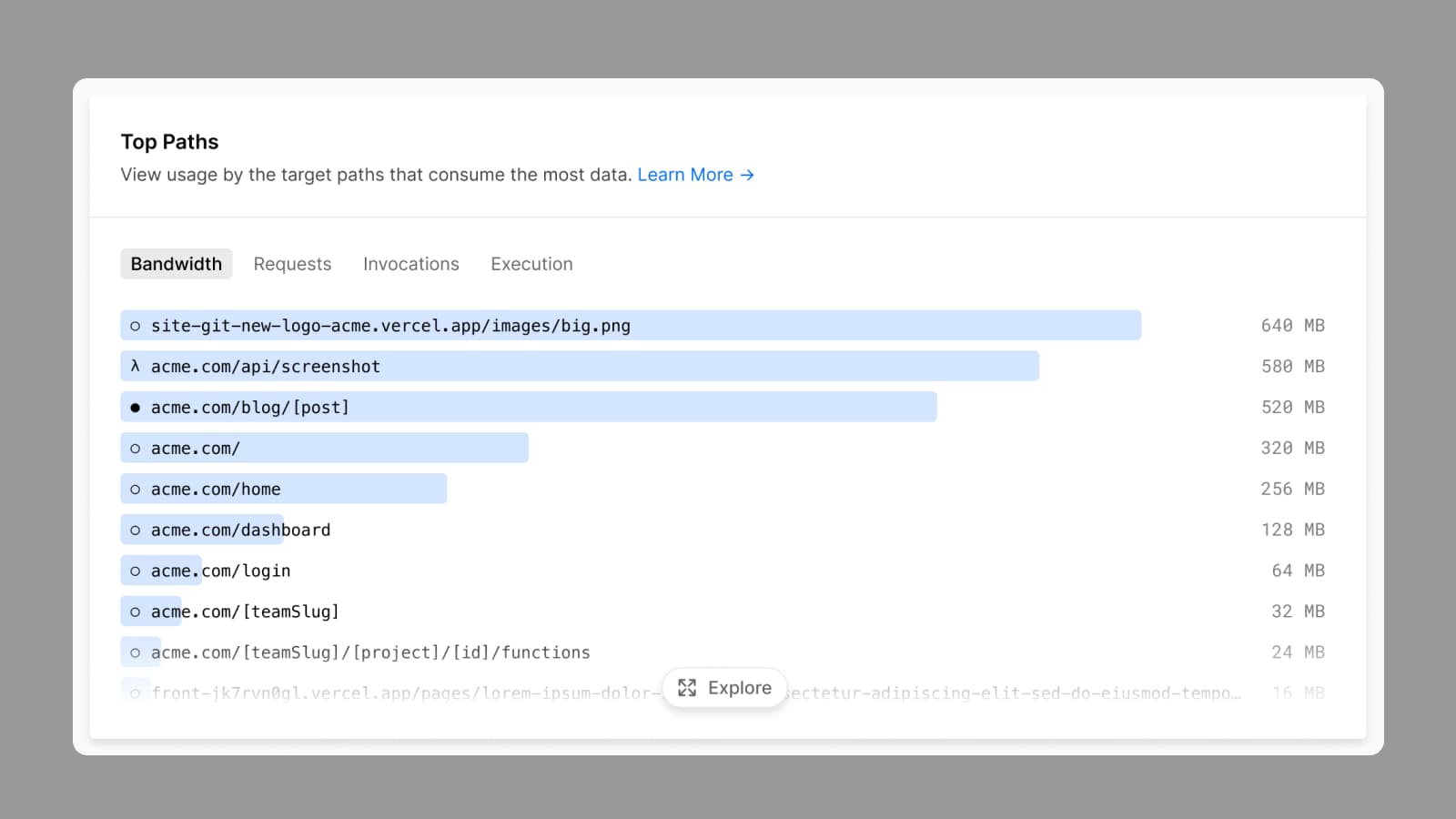
Task: Open the Learn More link
Action: tap(685, 175)
